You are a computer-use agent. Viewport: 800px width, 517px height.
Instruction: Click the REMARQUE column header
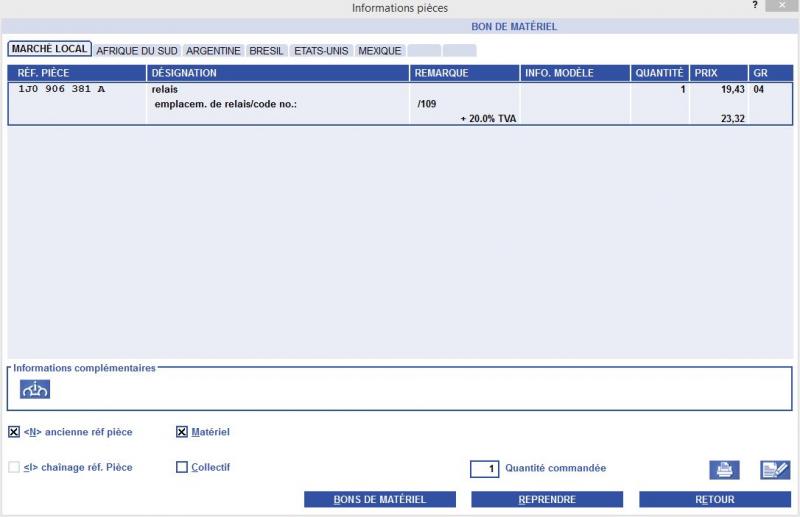click(x=465, y=73)
